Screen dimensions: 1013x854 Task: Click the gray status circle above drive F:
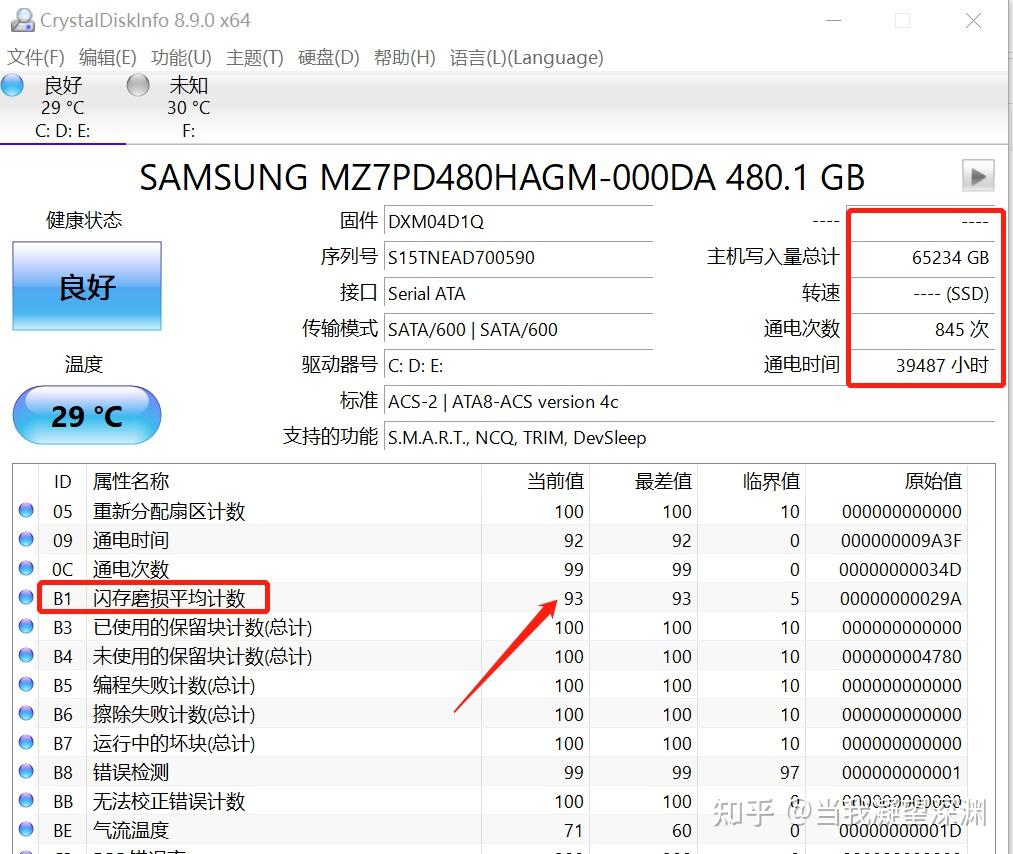136,86
